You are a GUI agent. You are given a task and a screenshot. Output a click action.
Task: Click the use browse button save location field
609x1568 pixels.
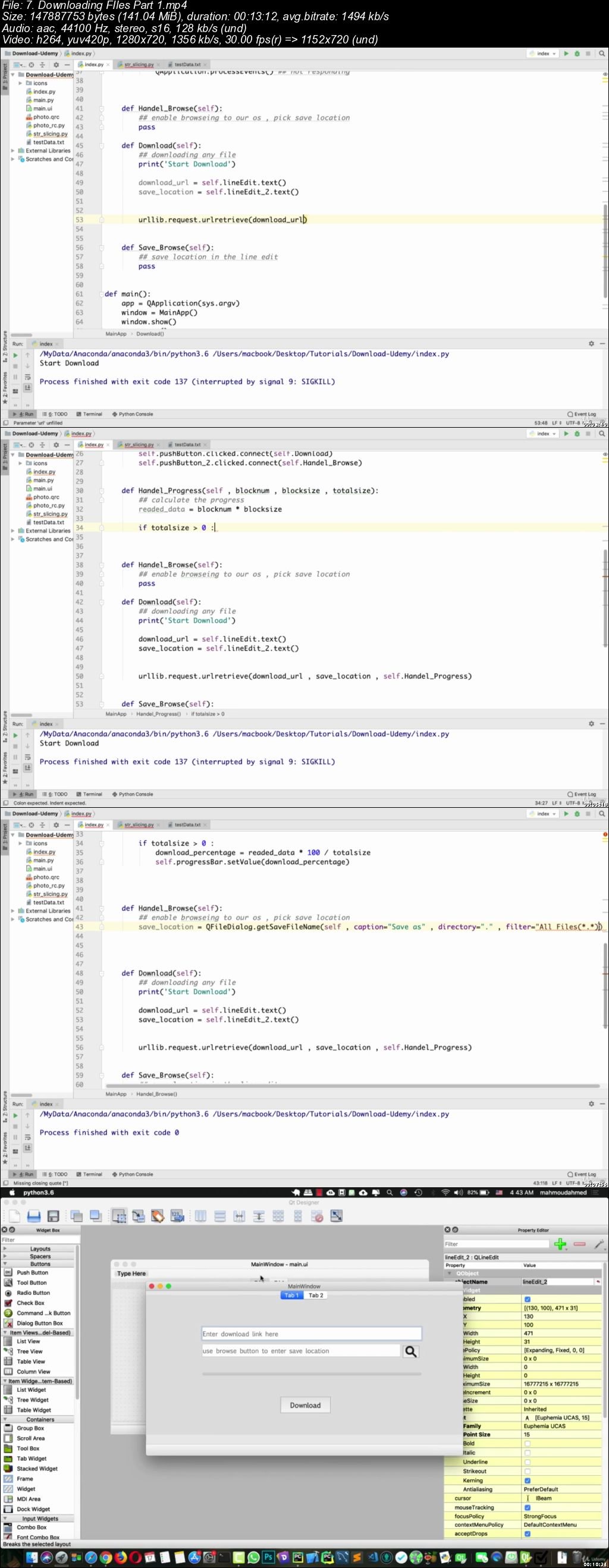pyautogui.click(x=301, y=1351)
